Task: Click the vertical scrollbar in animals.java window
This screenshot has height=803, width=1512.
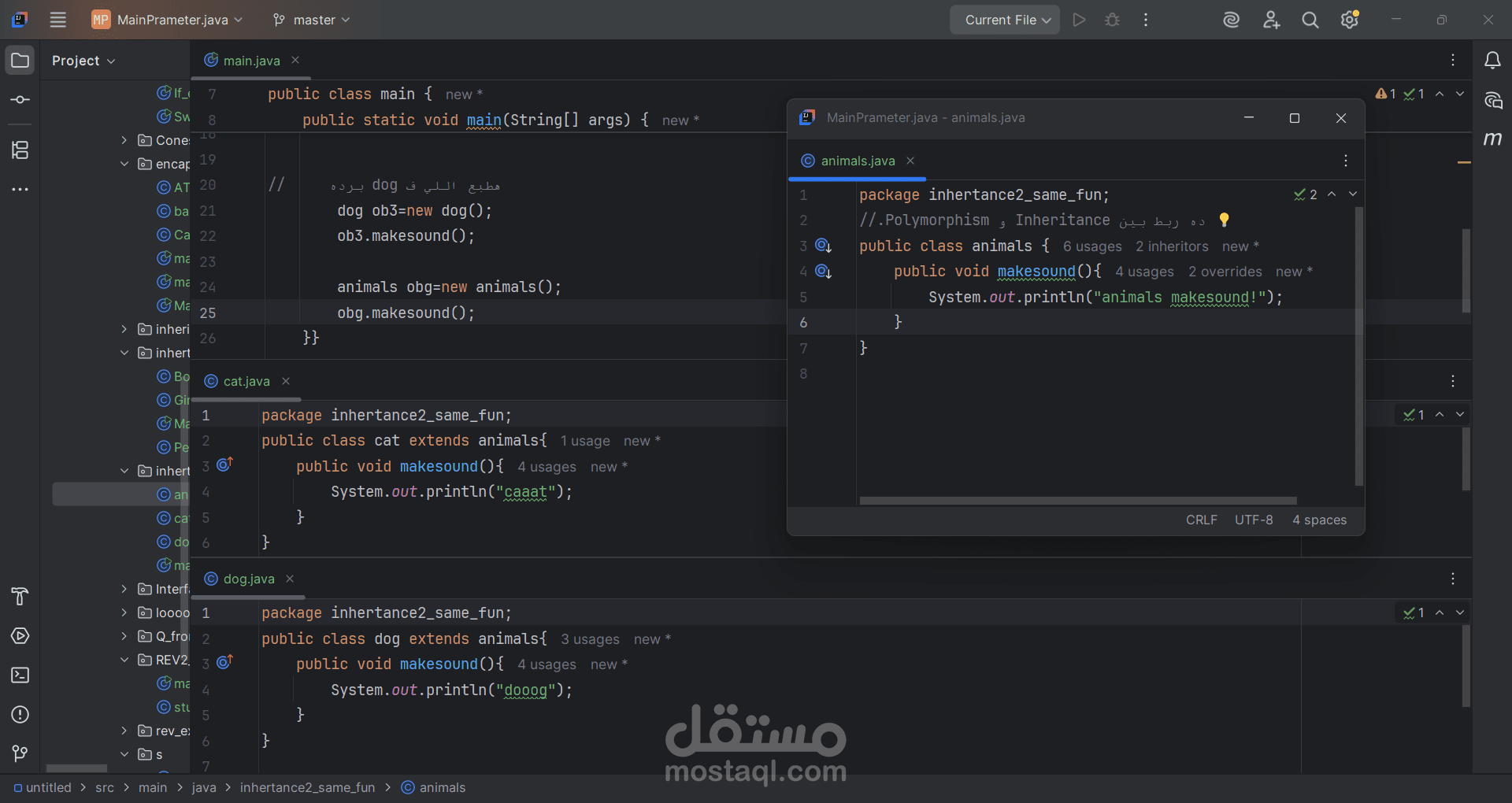Action: coord(1359,346)
